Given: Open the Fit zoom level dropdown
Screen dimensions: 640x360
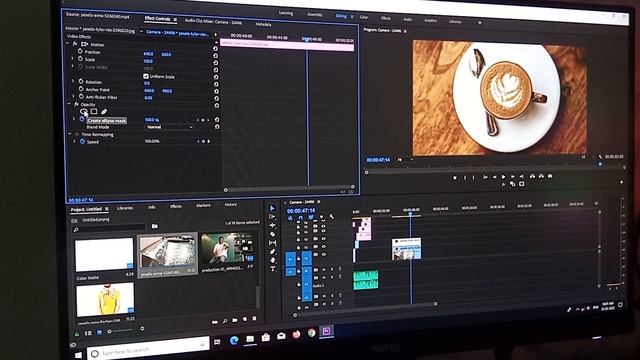Looking at the screenshot, I should coord(405,160).
